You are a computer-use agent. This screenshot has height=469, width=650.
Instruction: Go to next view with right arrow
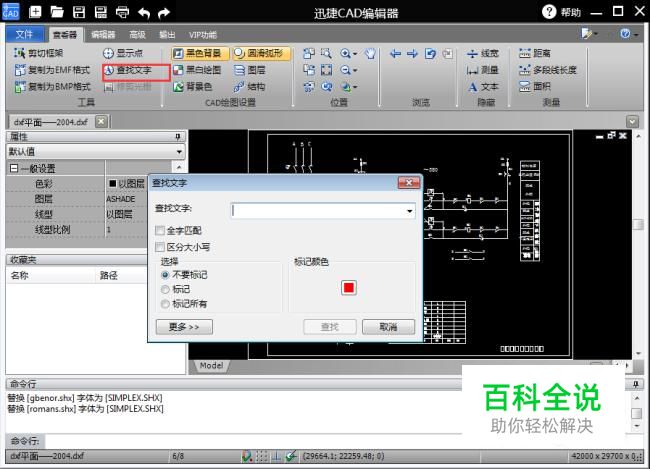[x=412, y=53]
